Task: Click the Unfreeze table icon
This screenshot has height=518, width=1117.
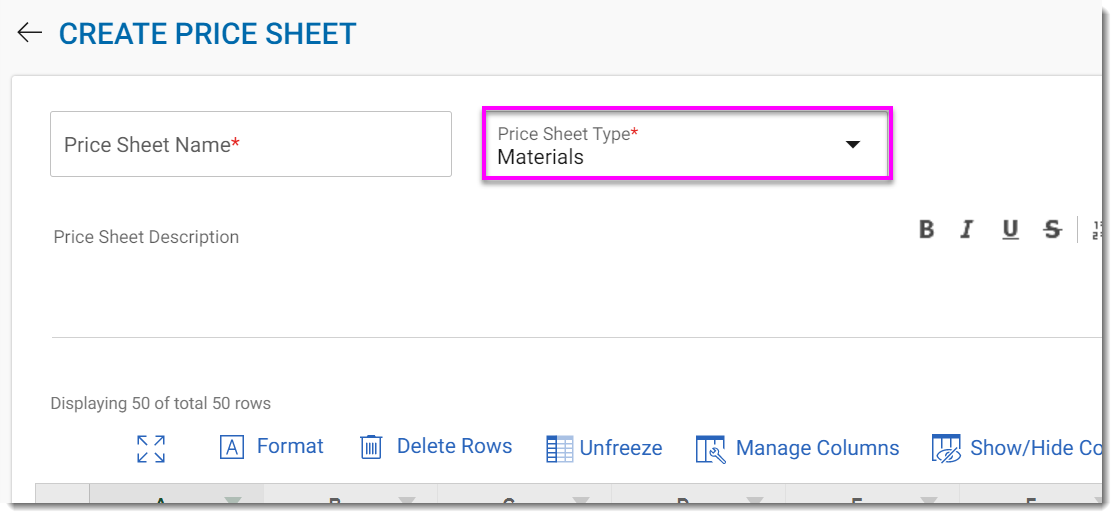Action: point(559,449)
